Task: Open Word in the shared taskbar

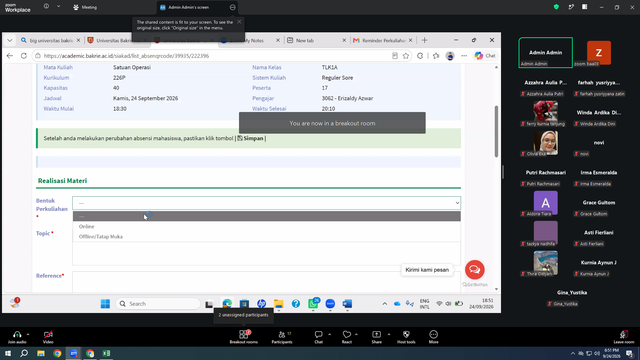Action: [347, 304]
